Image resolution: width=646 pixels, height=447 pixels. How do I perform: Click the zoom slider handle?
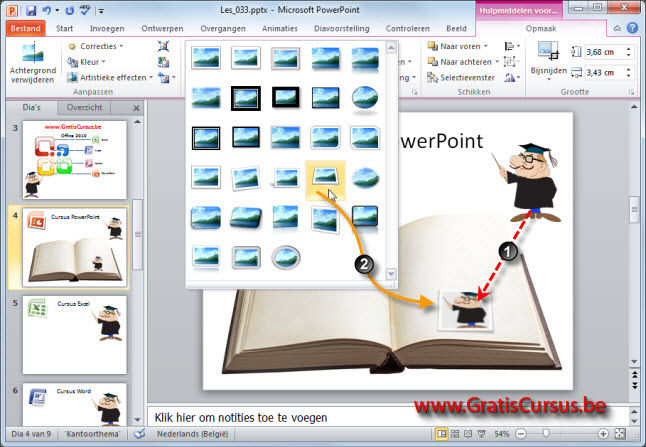click(x=546, y=433)
